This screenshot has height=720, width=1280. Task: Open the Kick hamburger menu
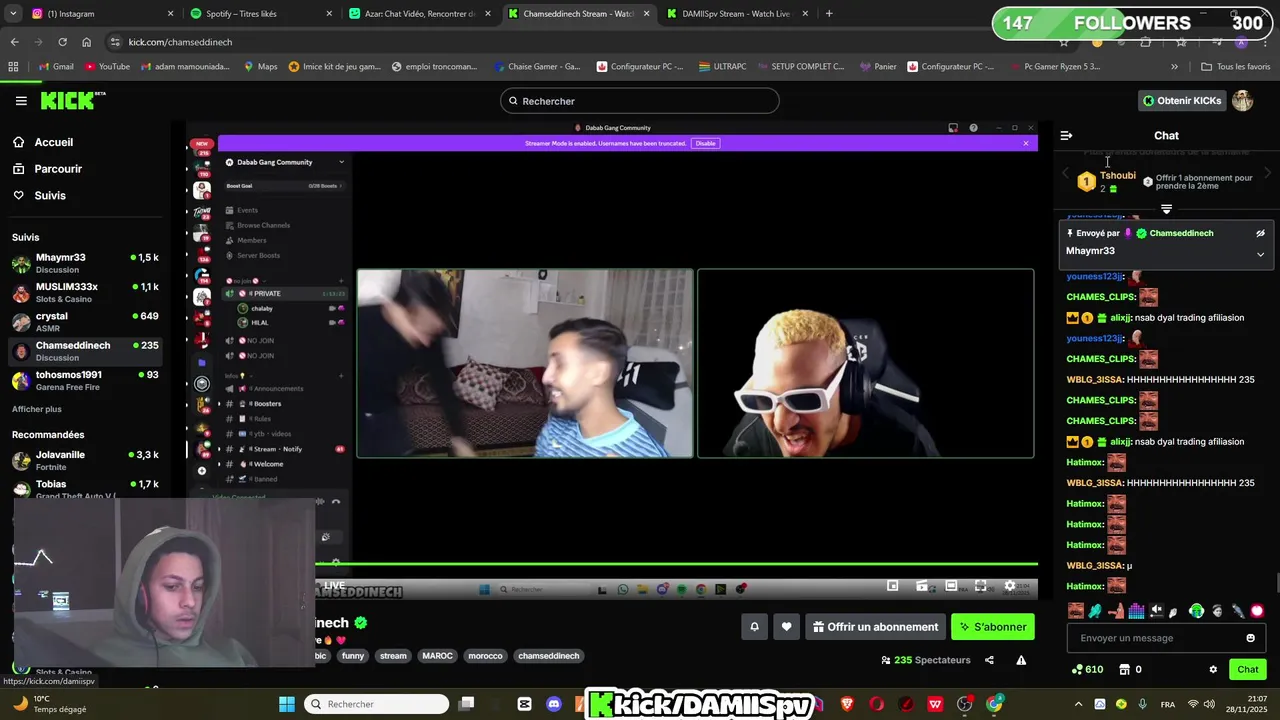tap(21, 101)
